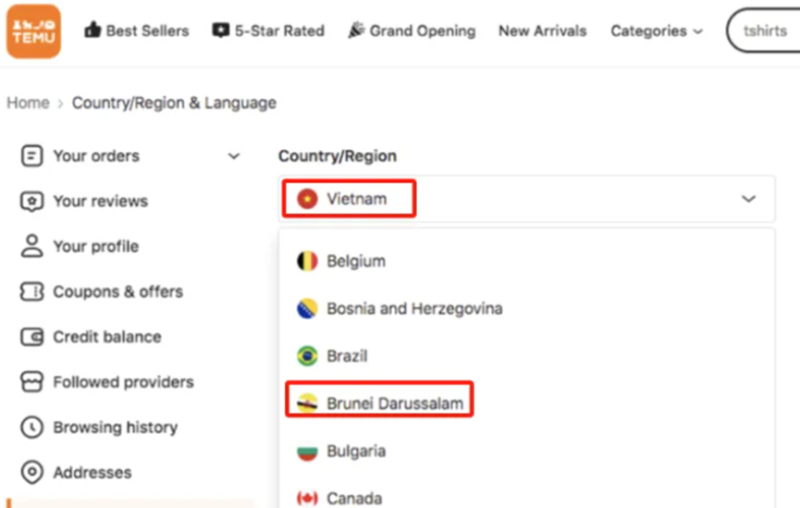Open New Arrivals in navigation
This screenshot has width=800, height=508.
tap(542, 31)
